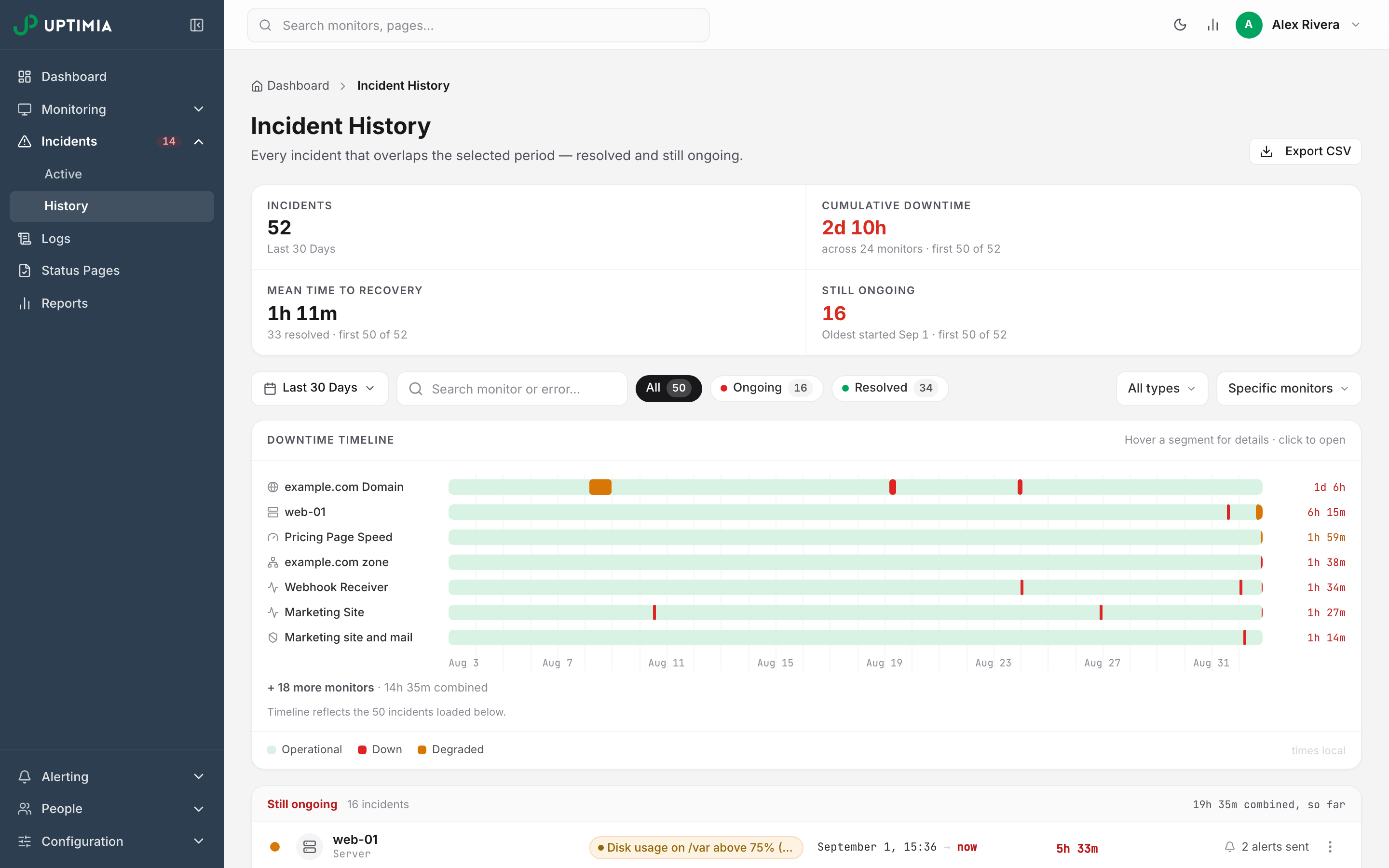This screenshot has height=868, width=1389.
Task: Toggle dark mode moon icon
Action: click(1180, 25)
